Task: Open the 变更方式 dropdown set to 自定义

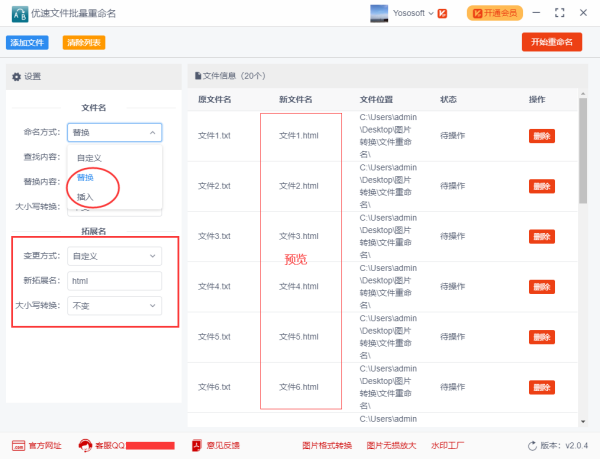Action: click(x=115, y=256)
